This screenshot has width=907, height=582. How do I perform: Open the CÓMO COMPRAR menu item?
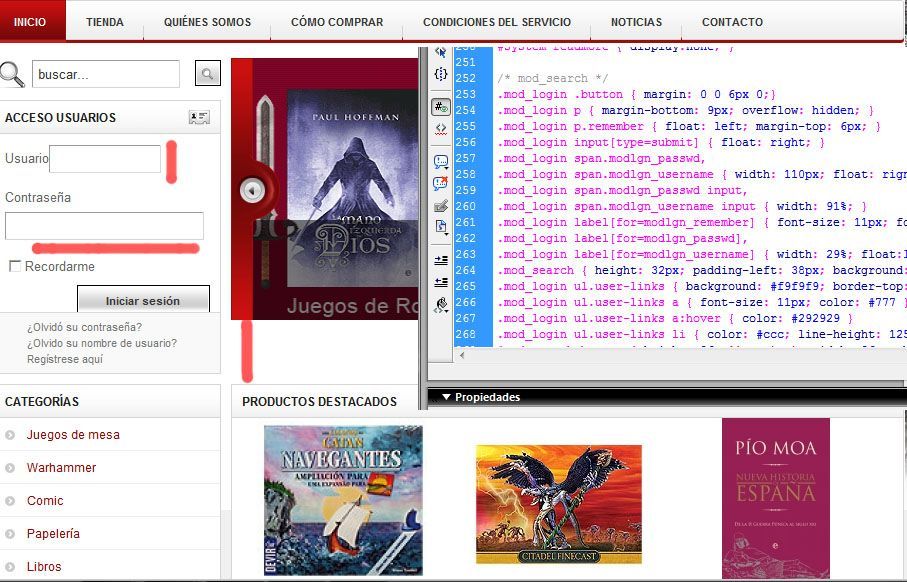tap(337, 22)
